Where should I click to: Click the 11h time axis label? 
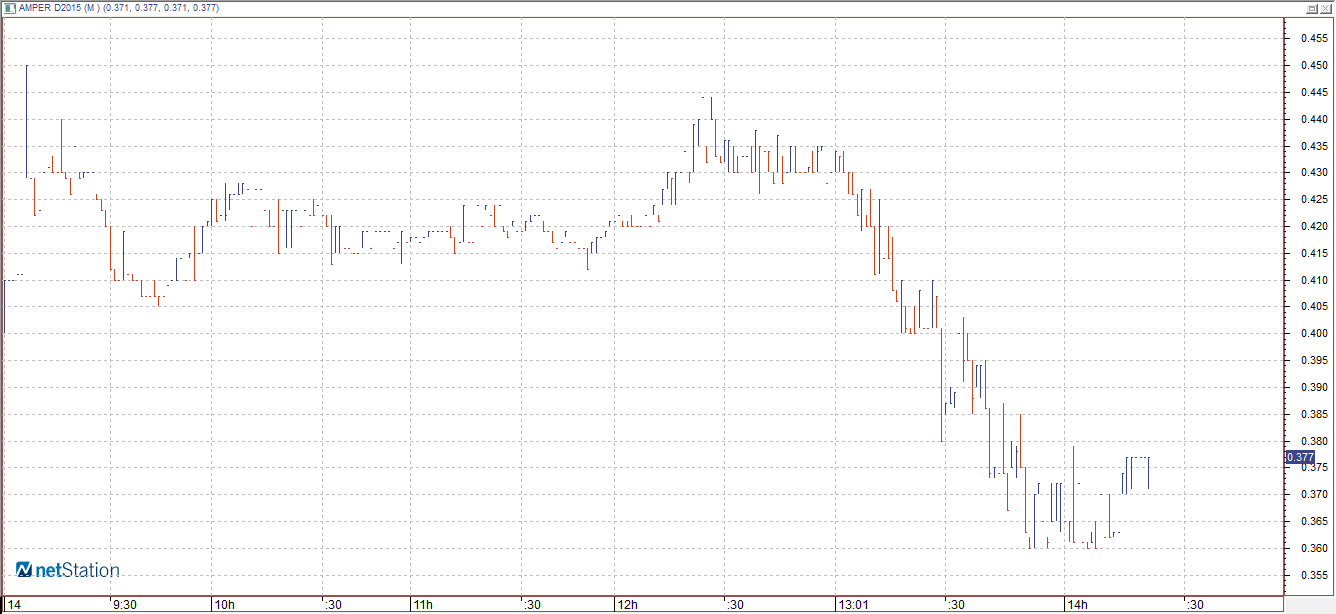(x=423, y=605)
